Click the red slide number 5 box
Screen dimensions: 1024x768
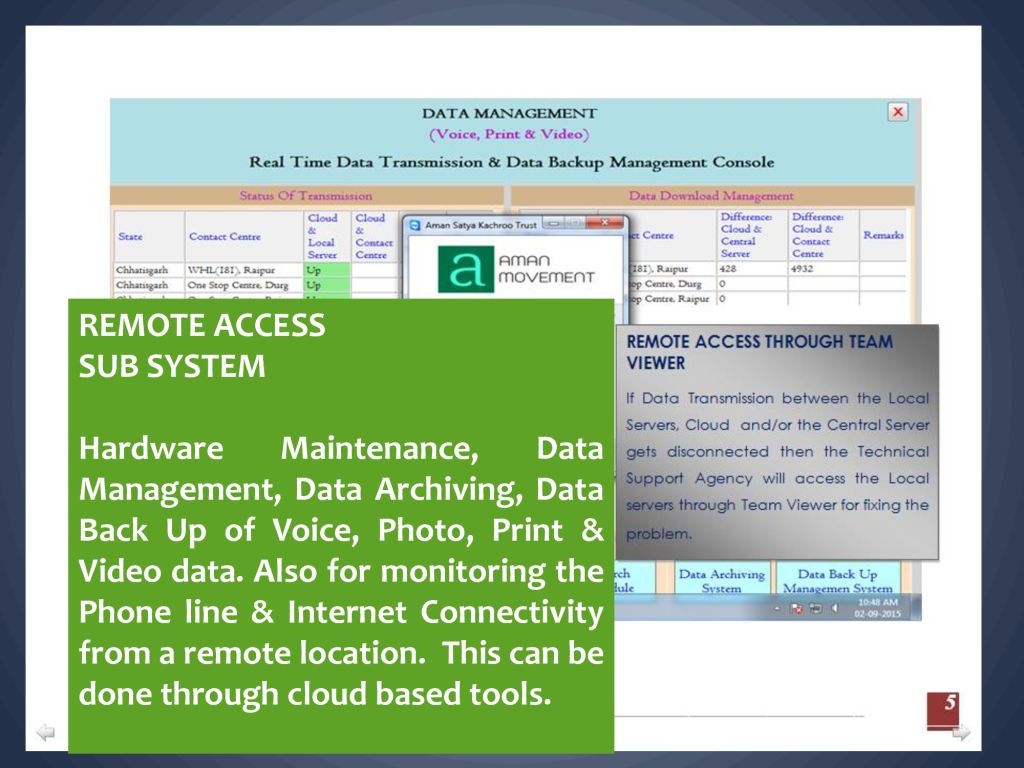[x=943, y=708]
